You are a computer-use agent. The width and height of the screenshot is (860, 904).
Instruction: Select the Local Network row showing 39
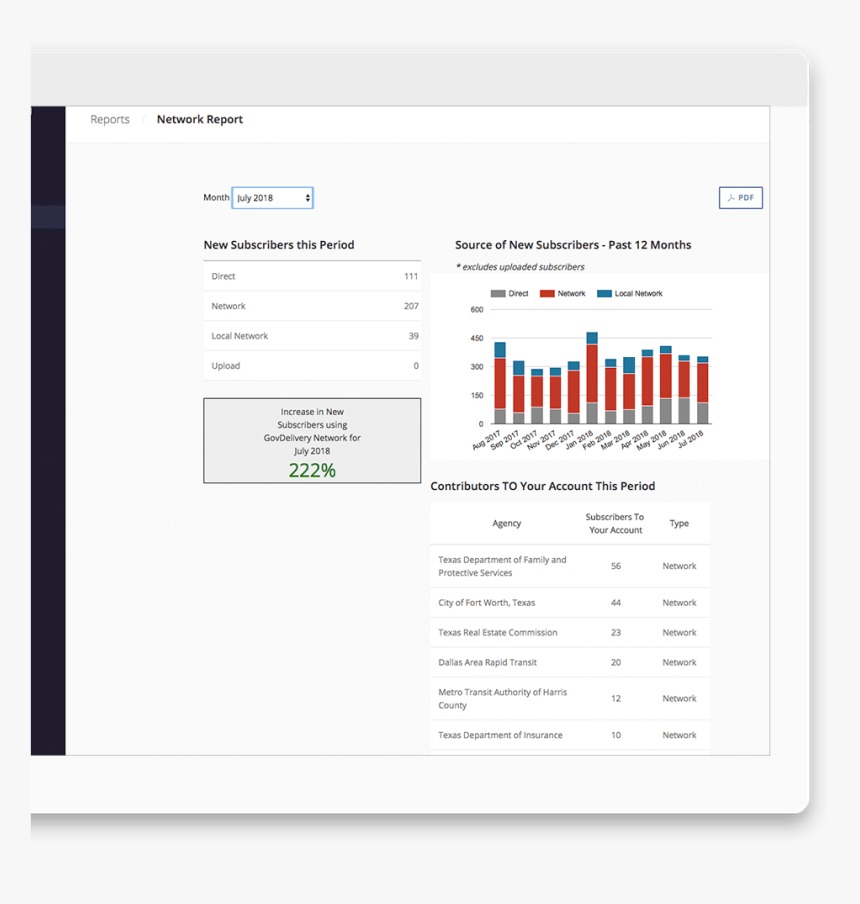pyautogui.click(x=312, y=336)
